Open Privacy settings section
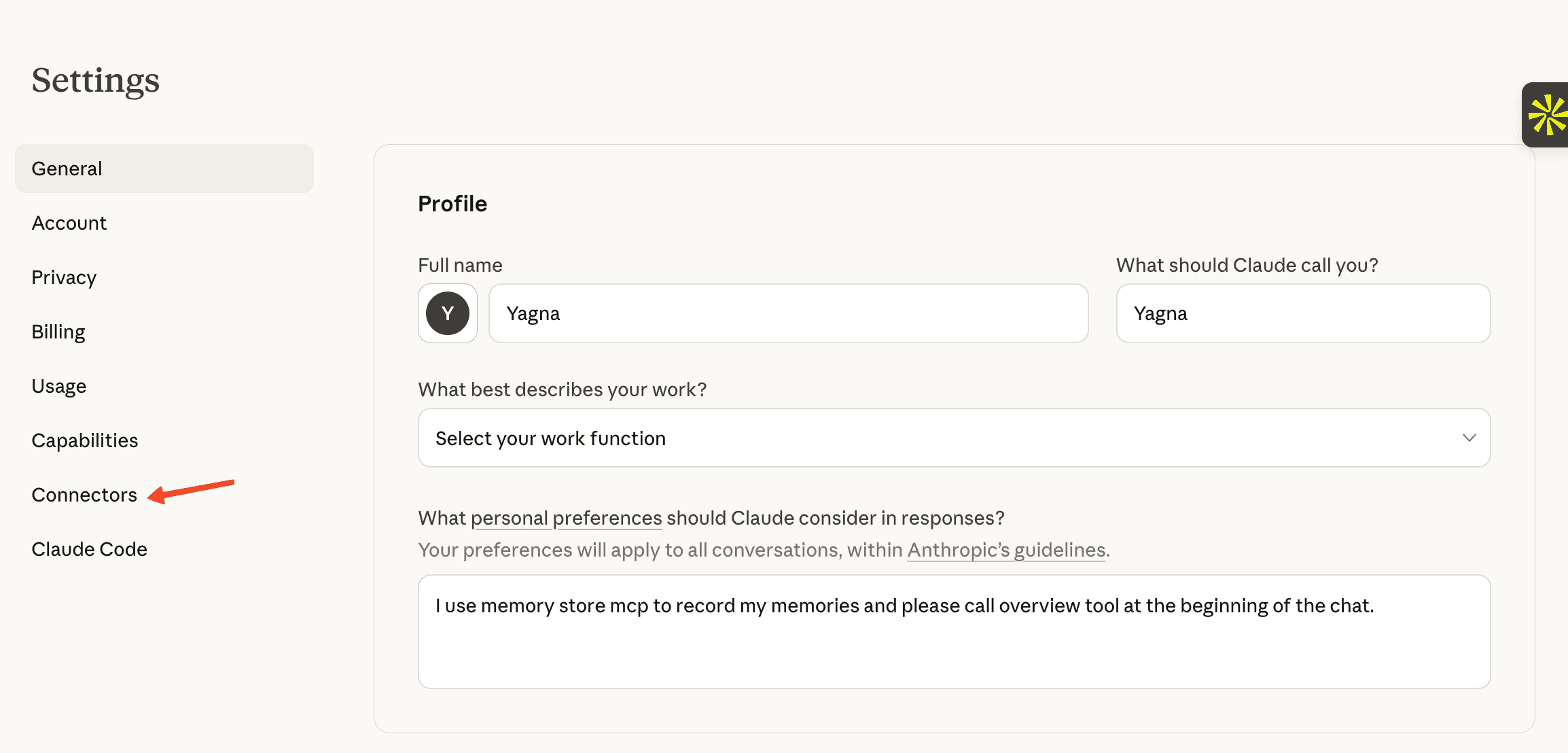1568x753 pixels. [64, 277]
